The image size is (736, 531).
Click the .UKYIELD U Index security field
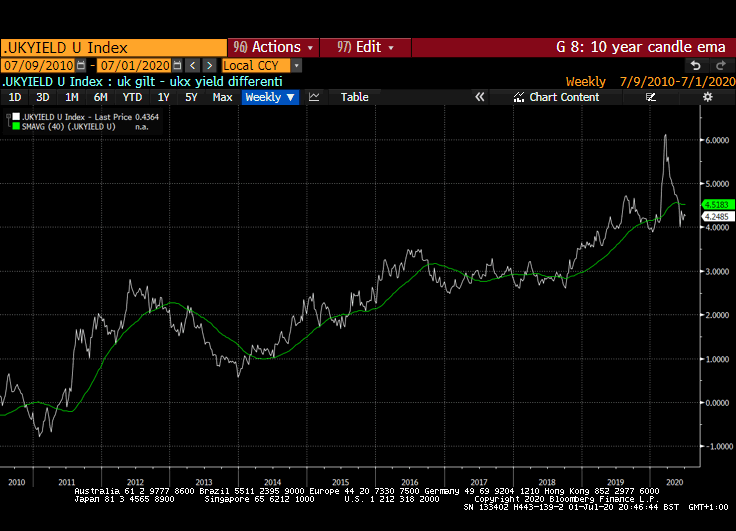coord(114,48)
